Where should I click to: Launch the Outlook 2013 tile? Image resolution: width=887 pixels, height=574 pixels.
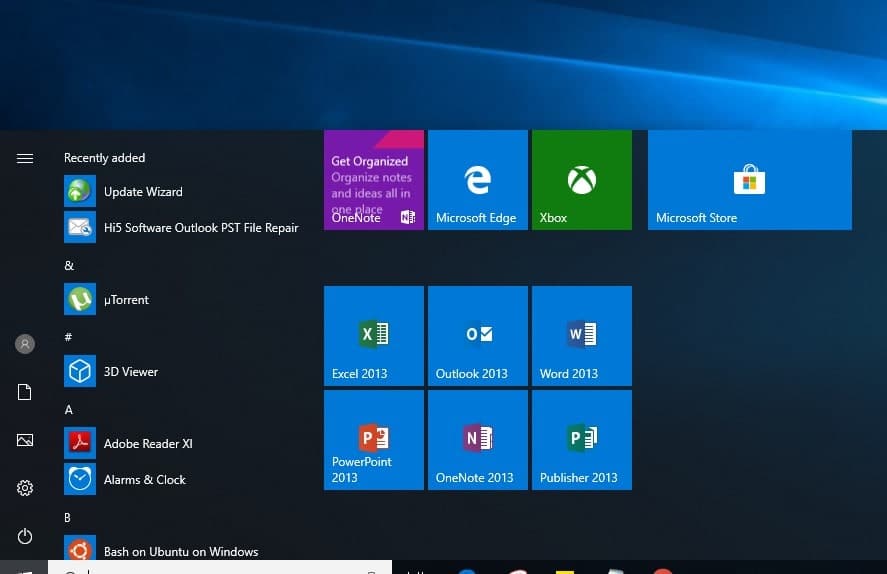coord(478,336)
